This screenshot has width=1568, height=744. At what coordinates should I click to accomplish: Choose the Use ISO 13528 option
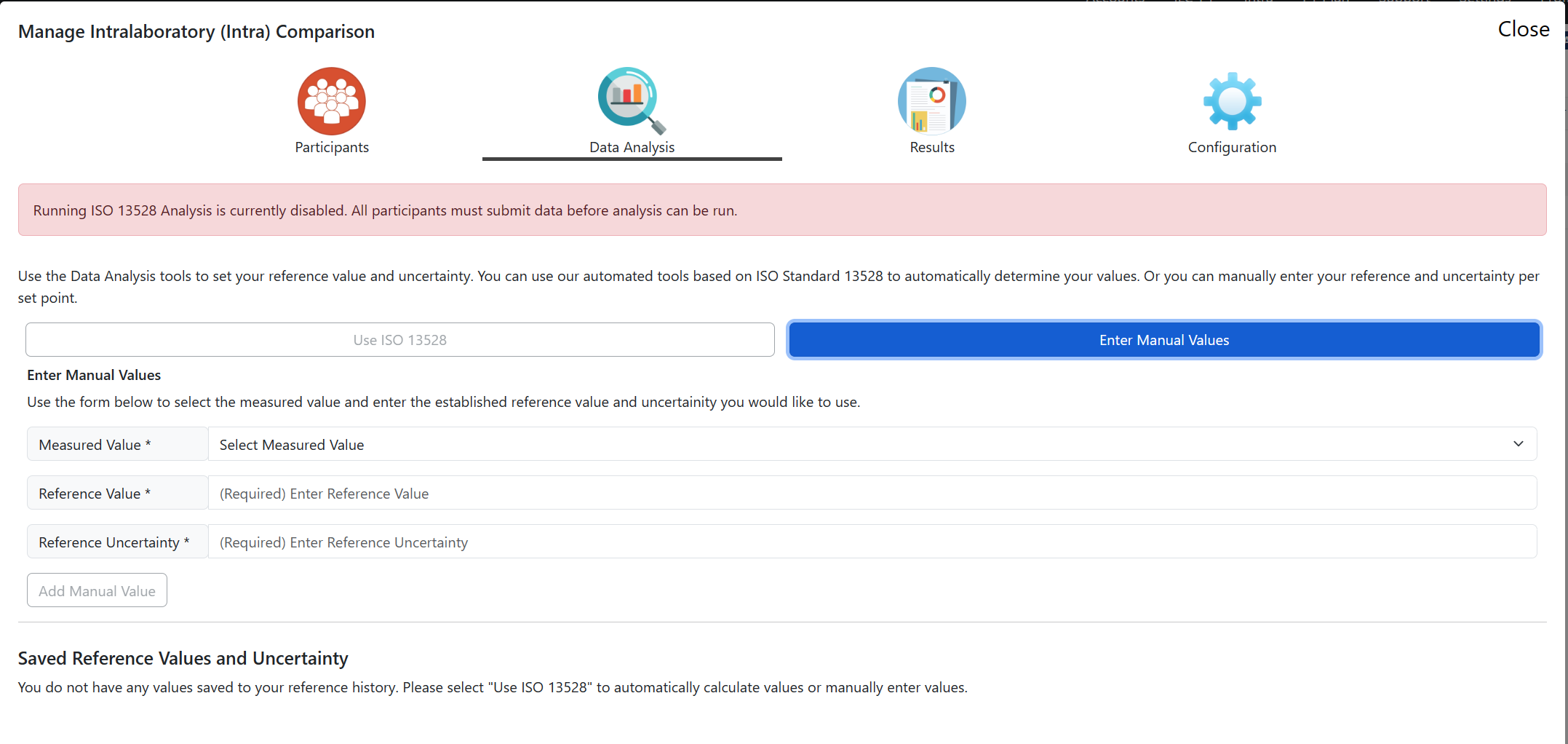400,340
